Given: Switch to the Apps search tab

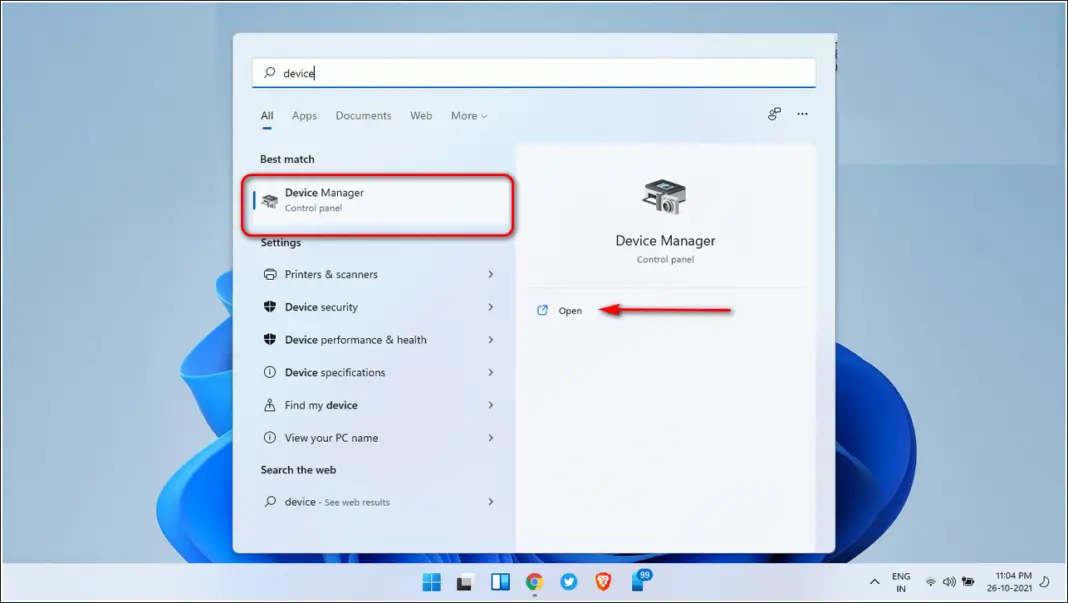Looking at the screenshot, I should [304, 115].
